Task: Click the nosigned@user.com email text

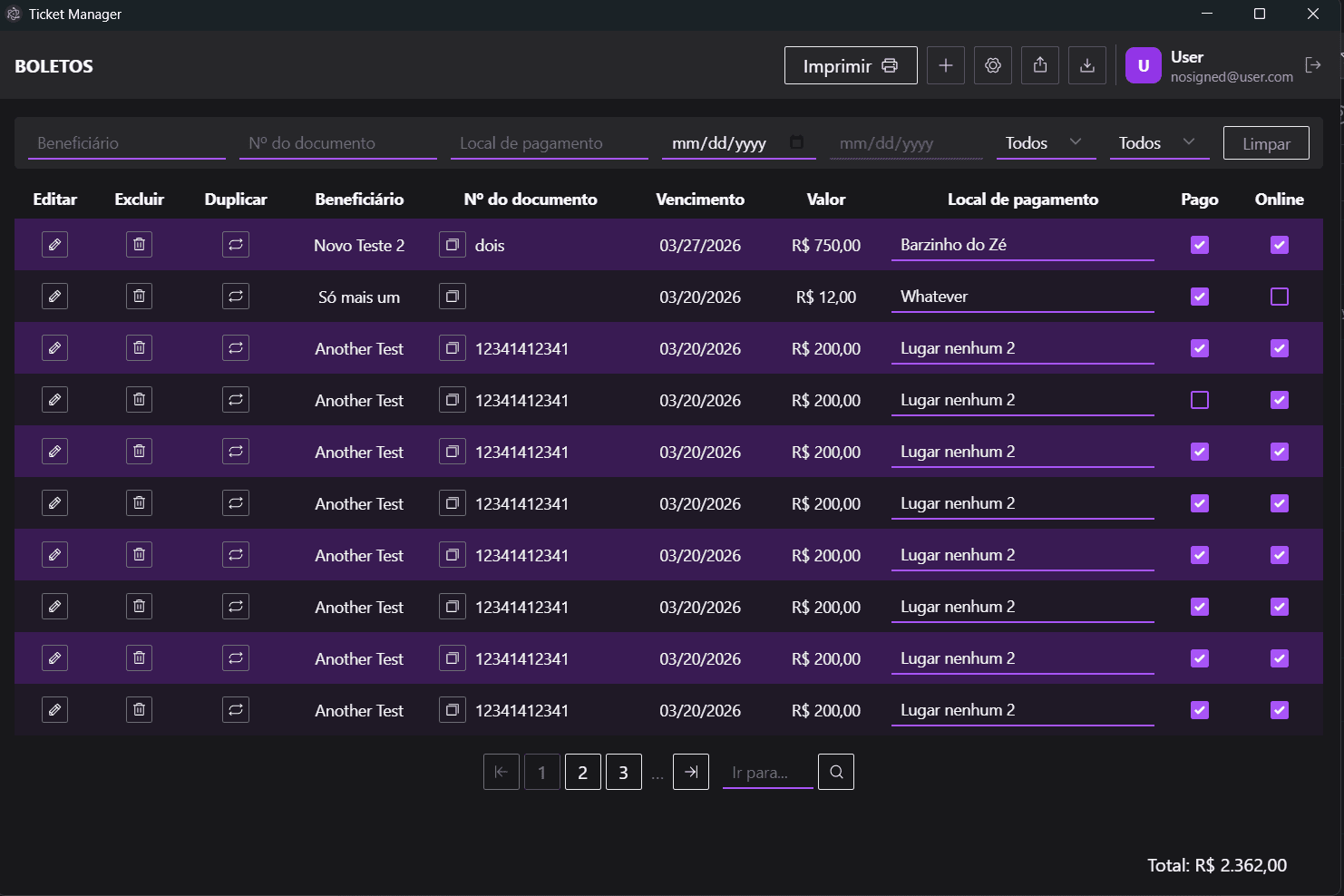Action: point(1232,77)
